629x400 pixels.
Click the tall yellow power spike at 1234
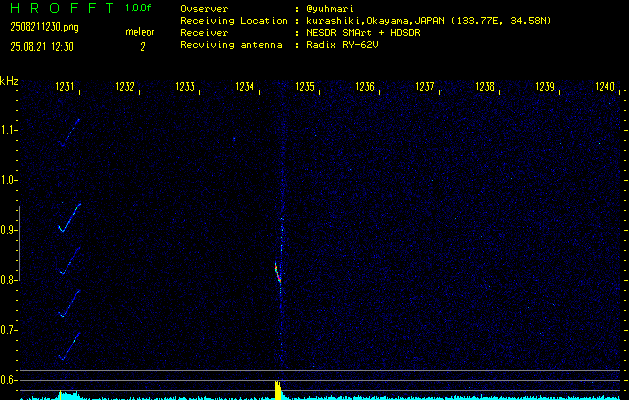tap(278, 390)
